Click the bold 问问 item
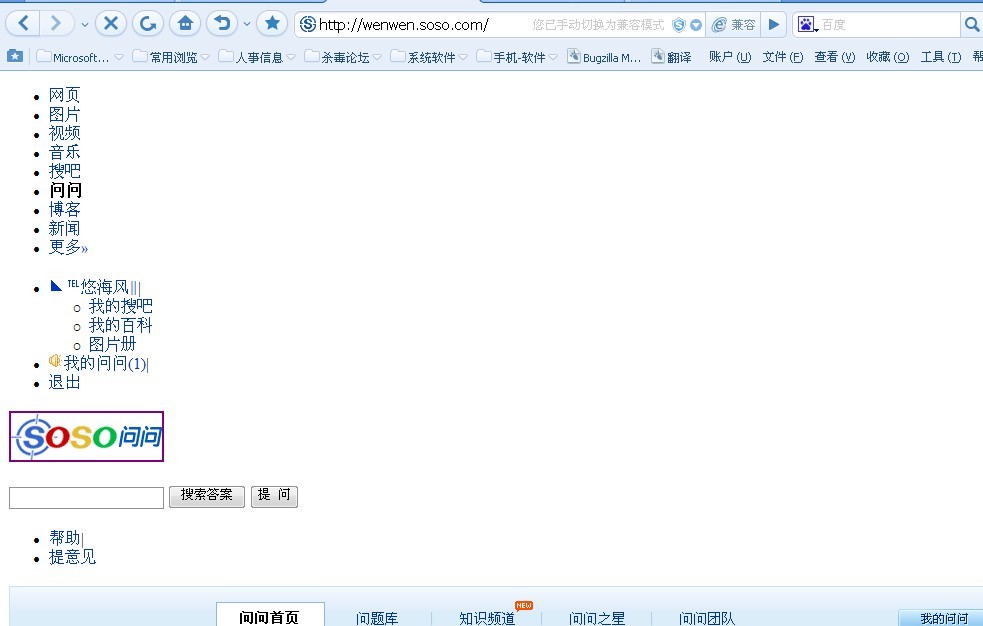The width and height of the screenshot is (983, 626). click(66, 190)
